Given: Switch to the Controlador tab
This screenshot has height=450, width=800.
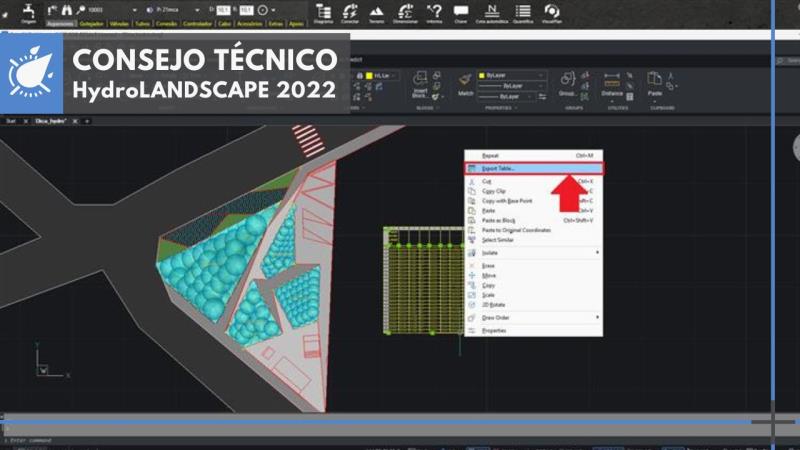Looking at the screenshot, I should click(x=197, y=23).
